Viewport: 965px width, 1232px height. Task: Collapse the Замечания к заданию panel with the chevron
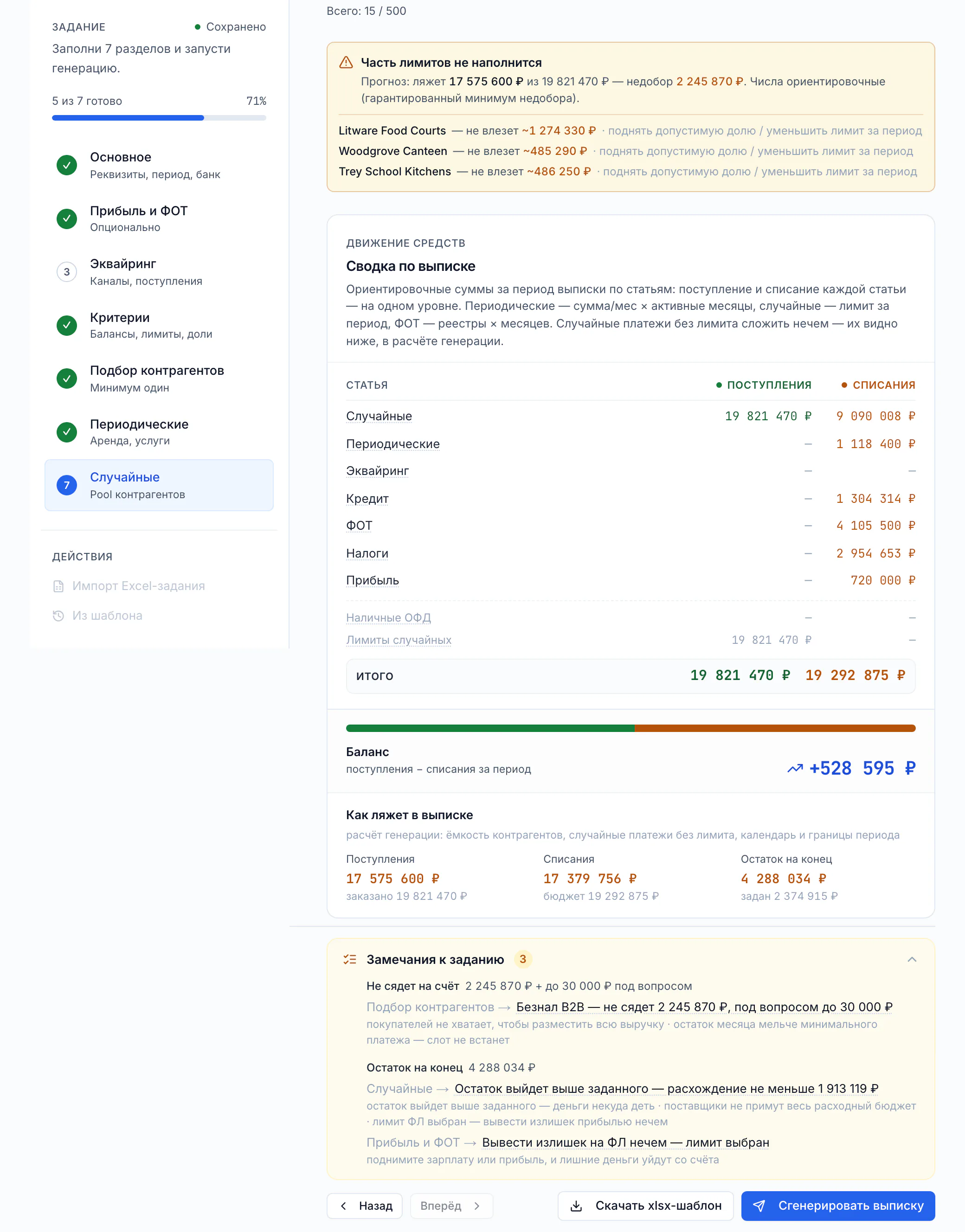click(x=912, y=959)
